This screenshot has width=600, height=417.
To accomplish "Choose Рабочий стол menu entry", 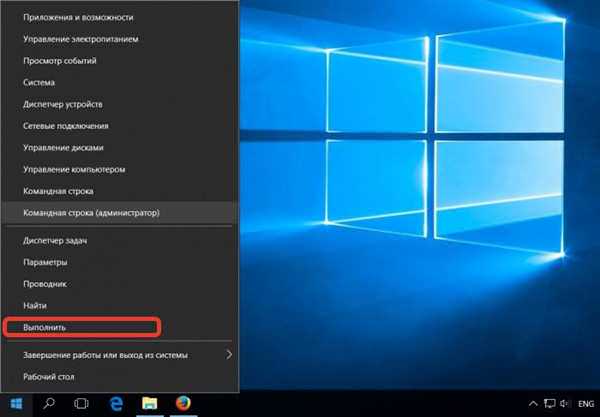I will 120,377.
